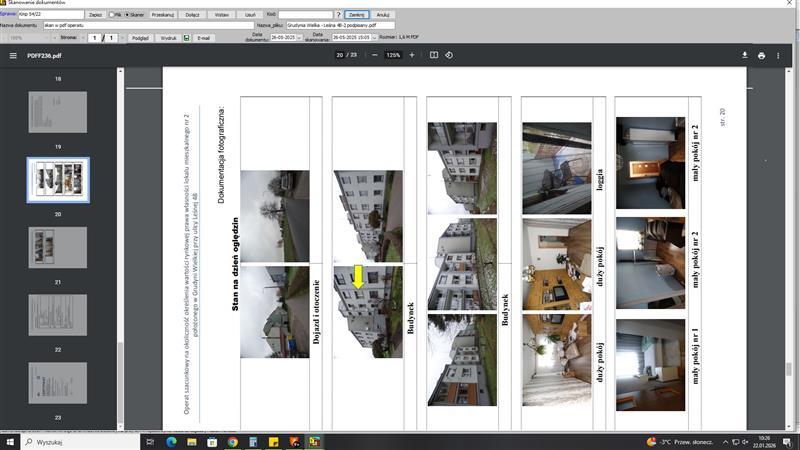Image resolution: width=800 pixels, height=450 pixels.
Task: Click the Windows Start button
Action: click(x=10, y=441)
